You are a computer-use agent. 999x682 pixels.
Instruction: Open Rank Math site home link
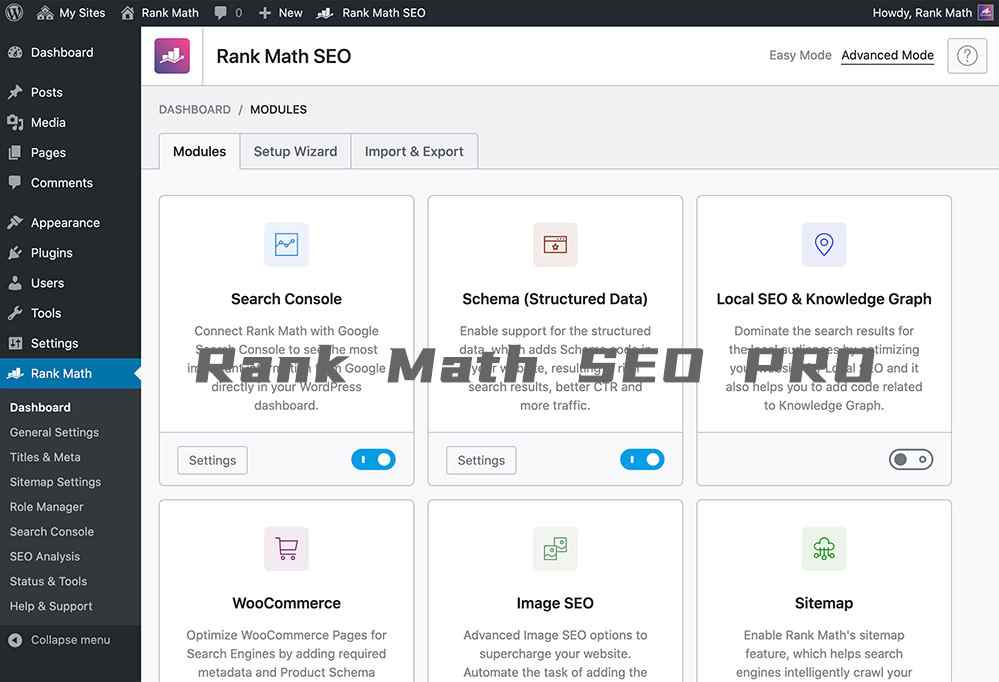(x=160, y=13)
